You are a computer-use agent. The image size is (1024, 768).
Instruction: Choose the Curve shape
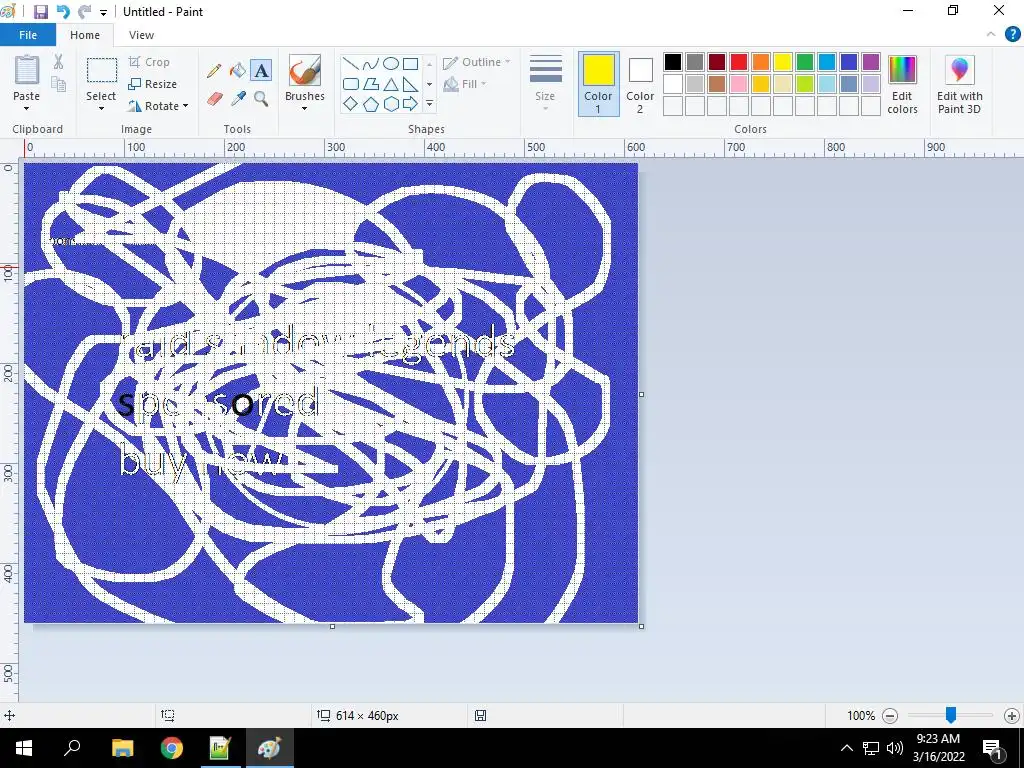(x=370, y=64)
